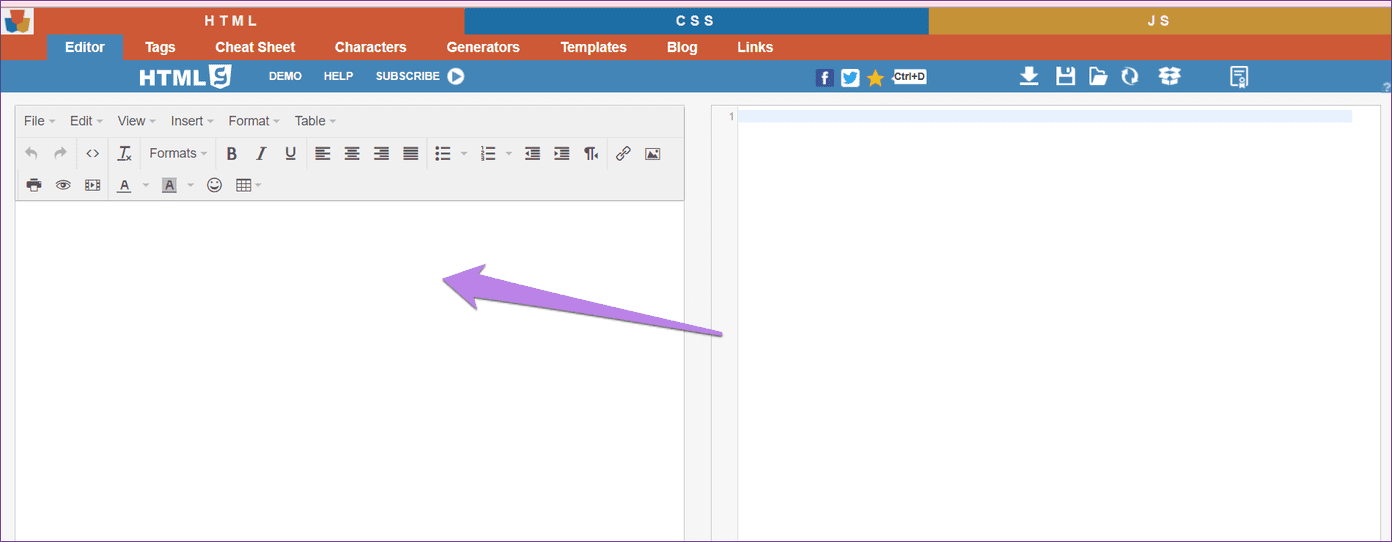Save with the floppy disk icon
Viewport: 1392px width, 542px height.
(x=1066, y=76)
